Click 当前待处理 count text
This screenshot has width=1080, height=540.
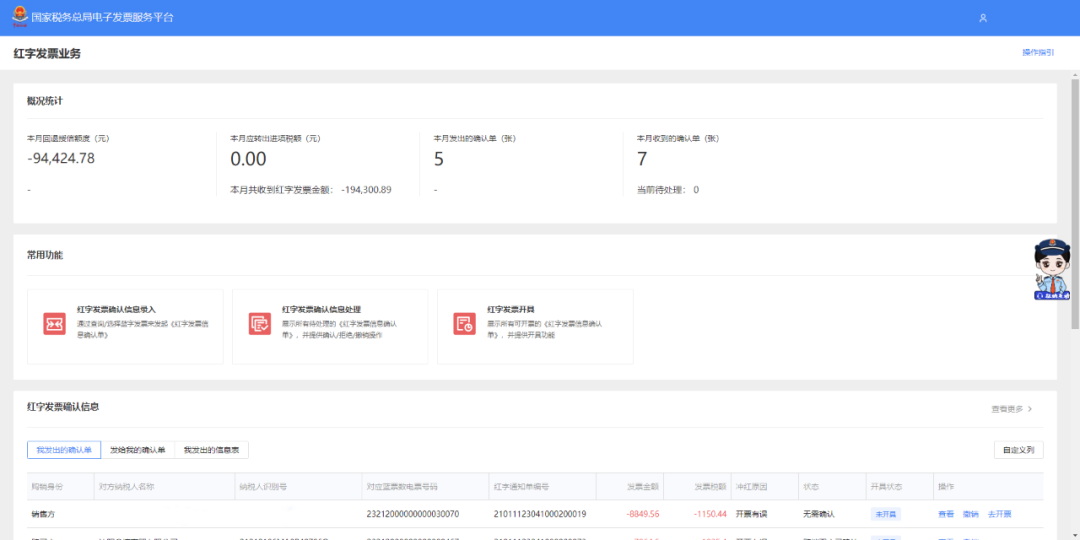668,189
